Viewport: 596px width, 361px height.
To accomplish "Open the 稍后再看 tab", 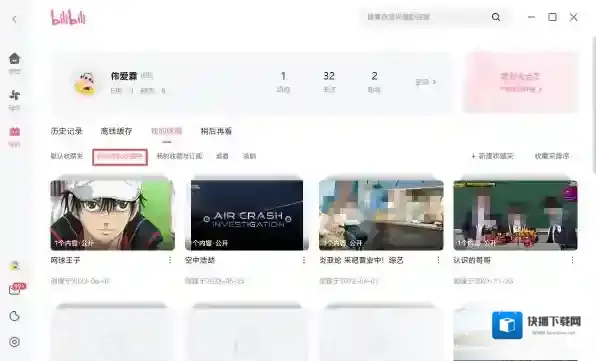I will [x=216, y=131].
